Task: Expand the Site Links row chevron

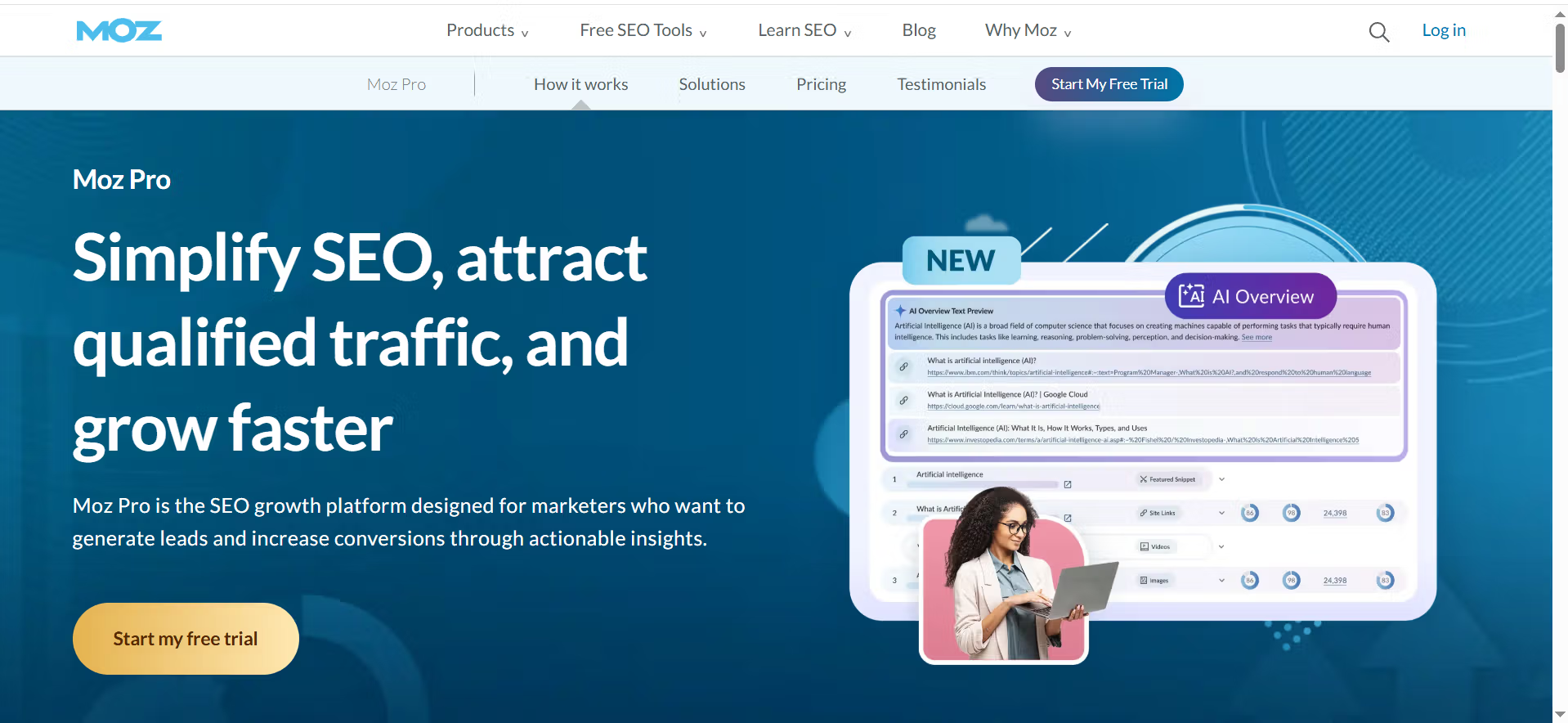Action: [x=1221, y=513]
